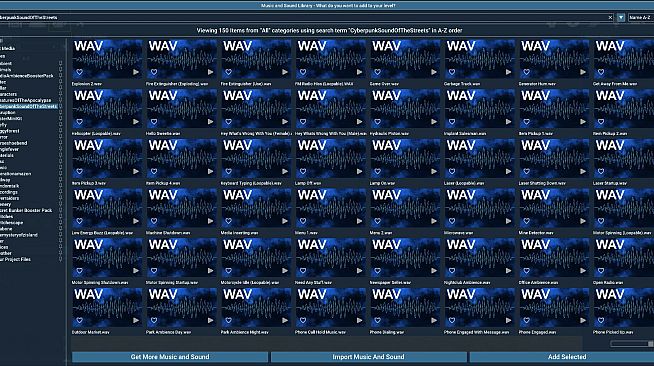The height and width of the screenshot is (366, 654).
Task: Heart the Hydraulic Piston.wav sound
Action: [x=377, y=122]
